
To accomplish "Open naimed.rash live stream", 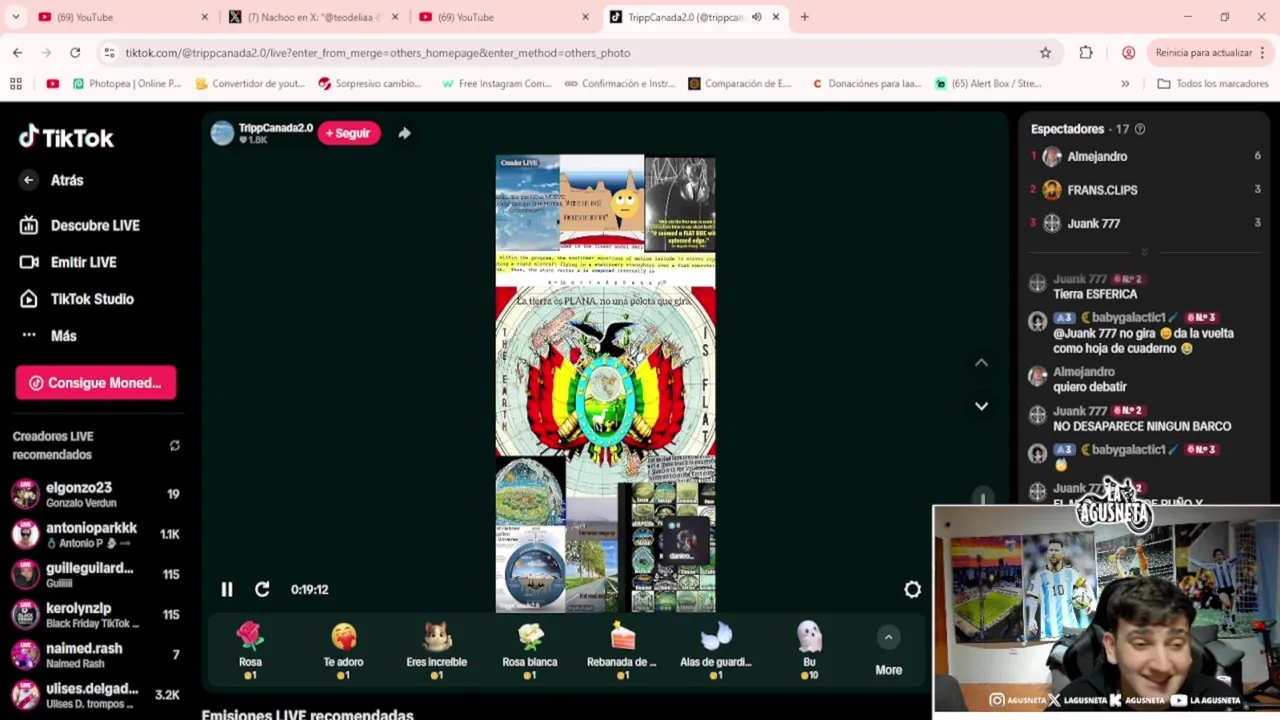I will [x=95, y=654].
